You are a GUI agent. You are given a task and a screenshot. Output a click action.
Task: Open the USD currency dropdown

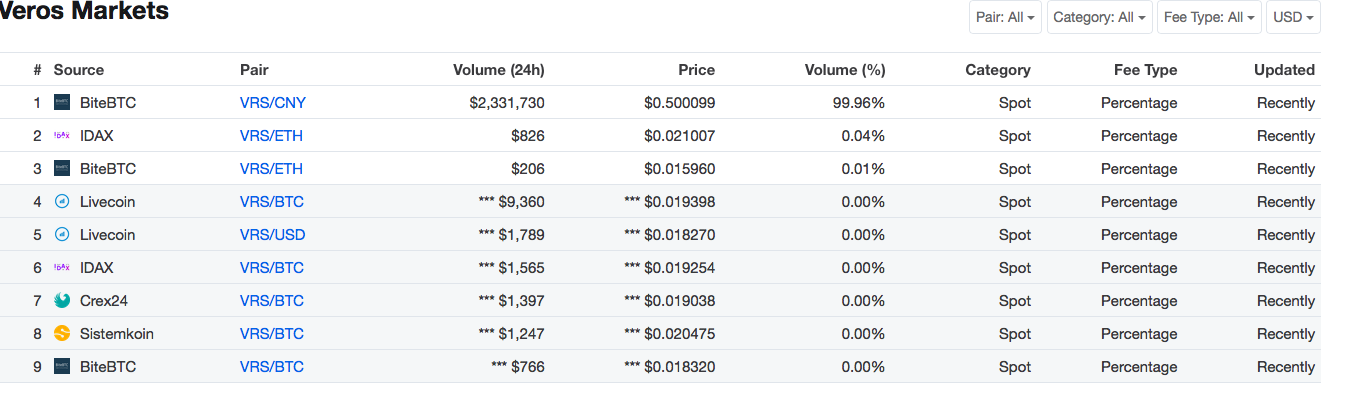coord(1293,17)
